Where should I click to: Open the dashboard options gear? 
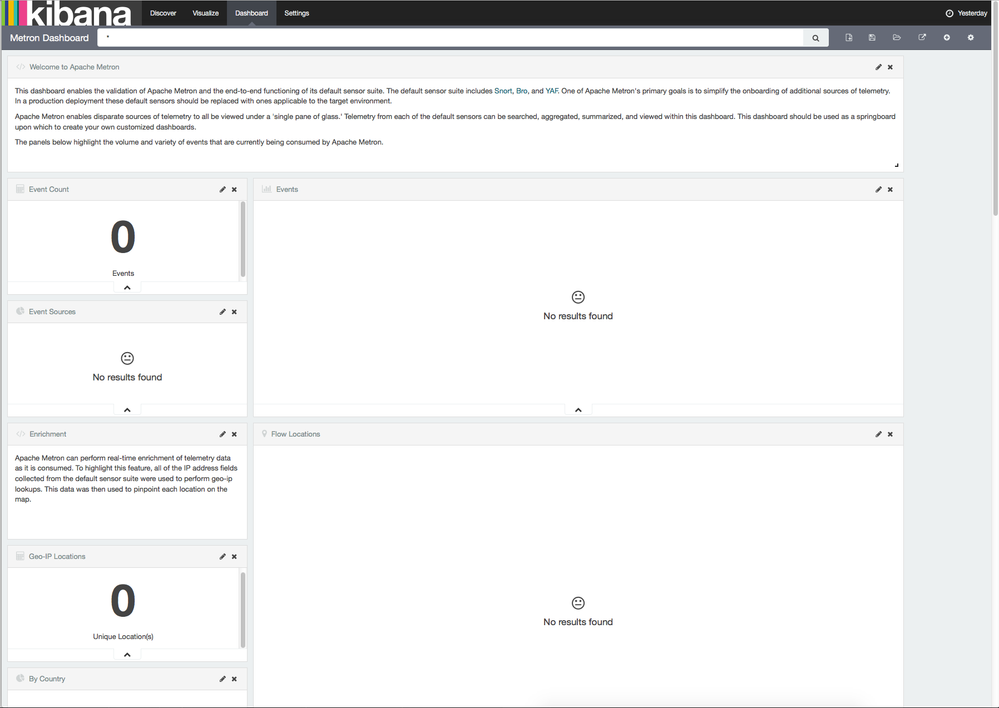(x=968, y=37)
